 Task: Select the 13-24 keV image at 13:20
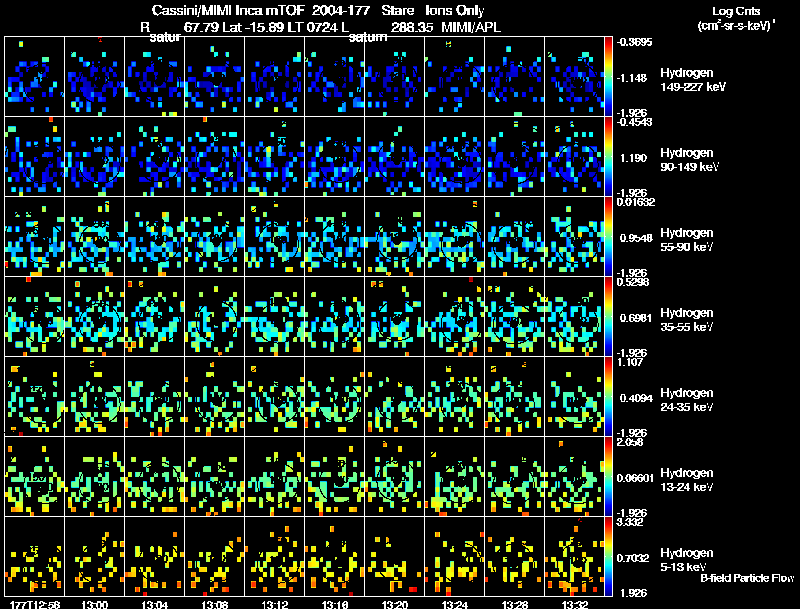pyautogui.click(x=394, y=477)
